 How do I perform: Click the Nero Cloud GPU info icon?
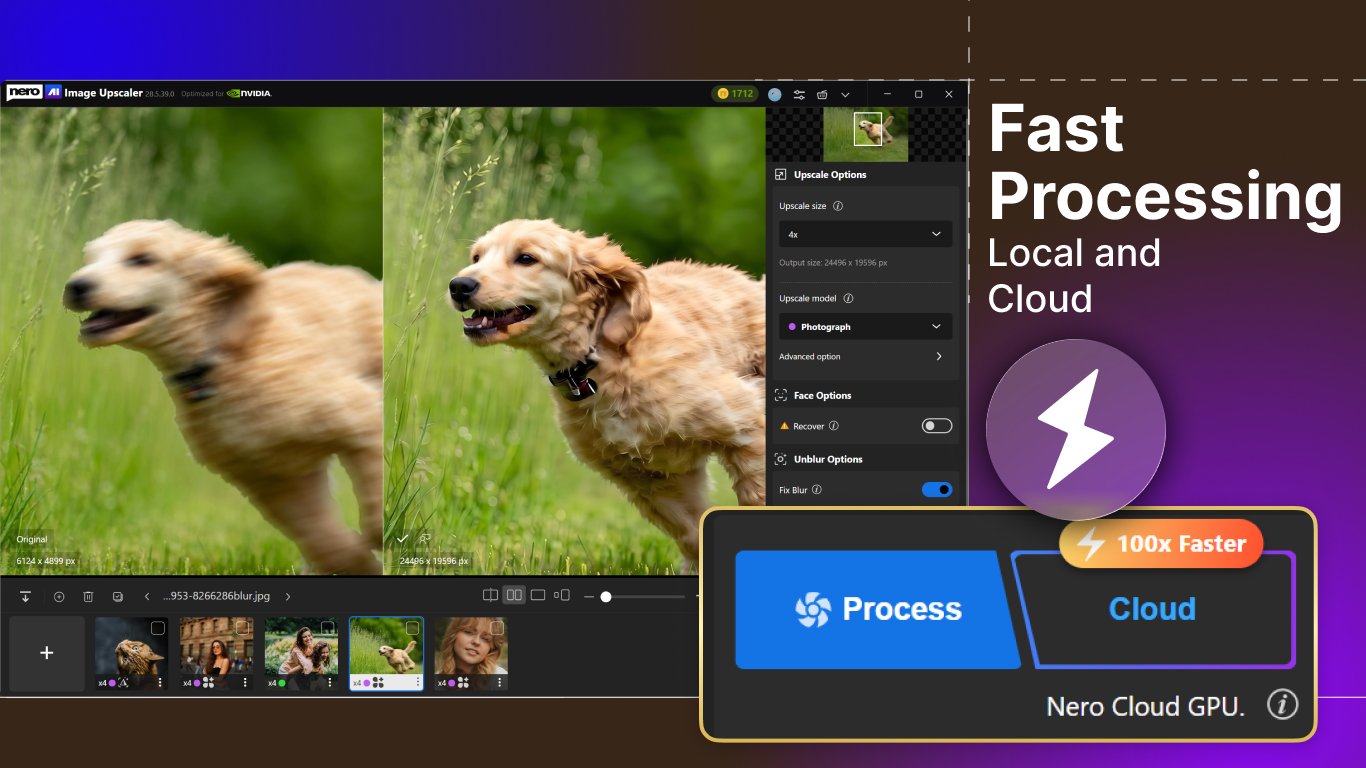coord(1282,705)
